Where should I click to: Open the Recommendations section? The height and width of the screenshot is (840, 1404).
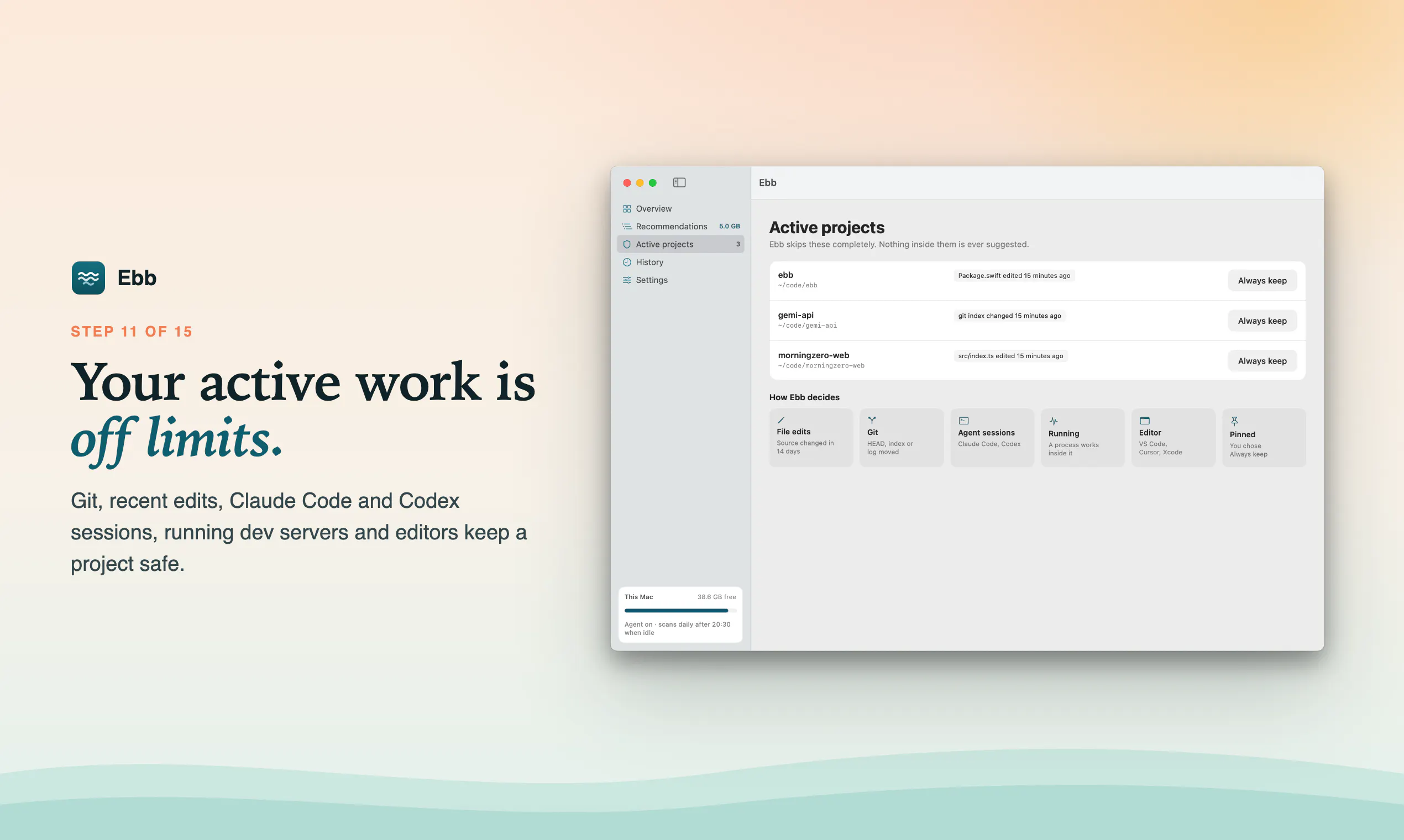(x=680, y=227)
